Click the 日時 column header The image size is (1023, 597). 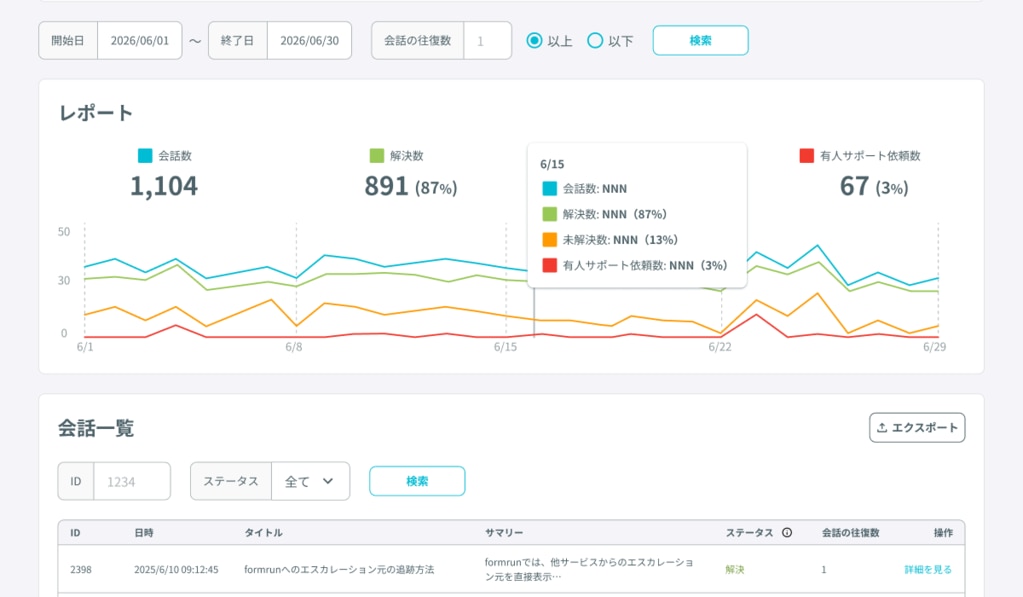145,533
